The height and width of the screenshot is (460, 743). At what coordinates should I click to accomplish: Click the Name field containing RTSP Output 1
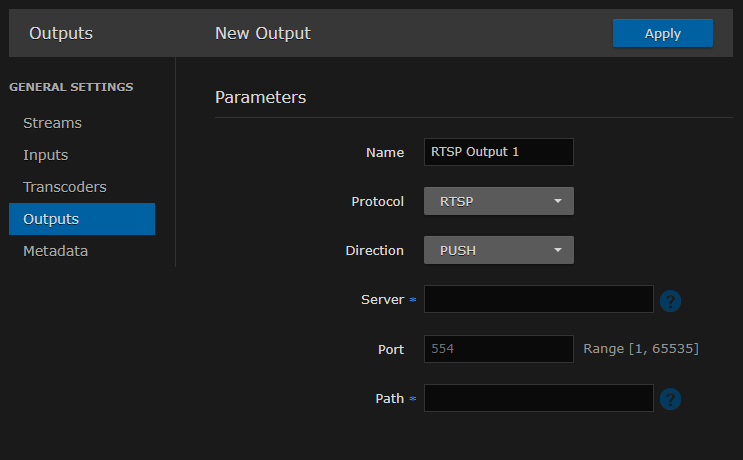click(498, 152)
